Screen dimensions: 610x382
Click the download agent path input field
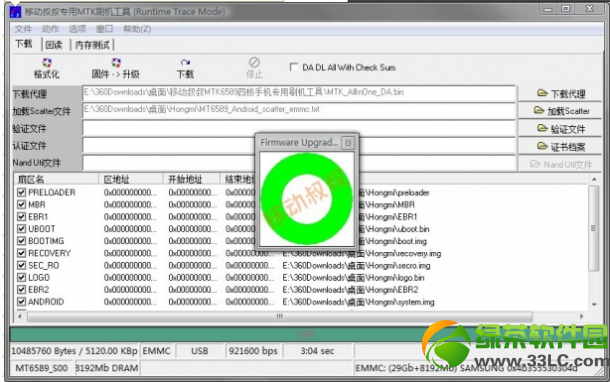pos(299,93)
